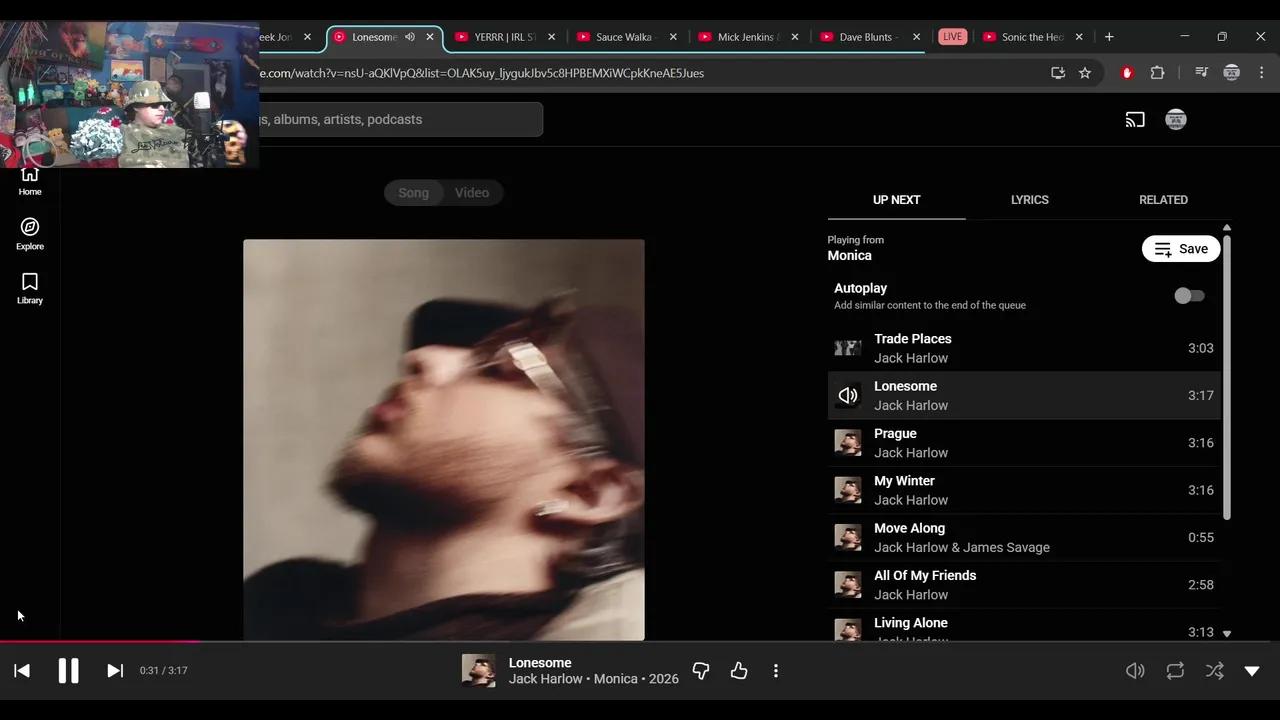Image resolution: width=1280 pixels, height=720 pixels.
Task: Open the Monica album link in the player bar
Action: (x=616, y=679)
